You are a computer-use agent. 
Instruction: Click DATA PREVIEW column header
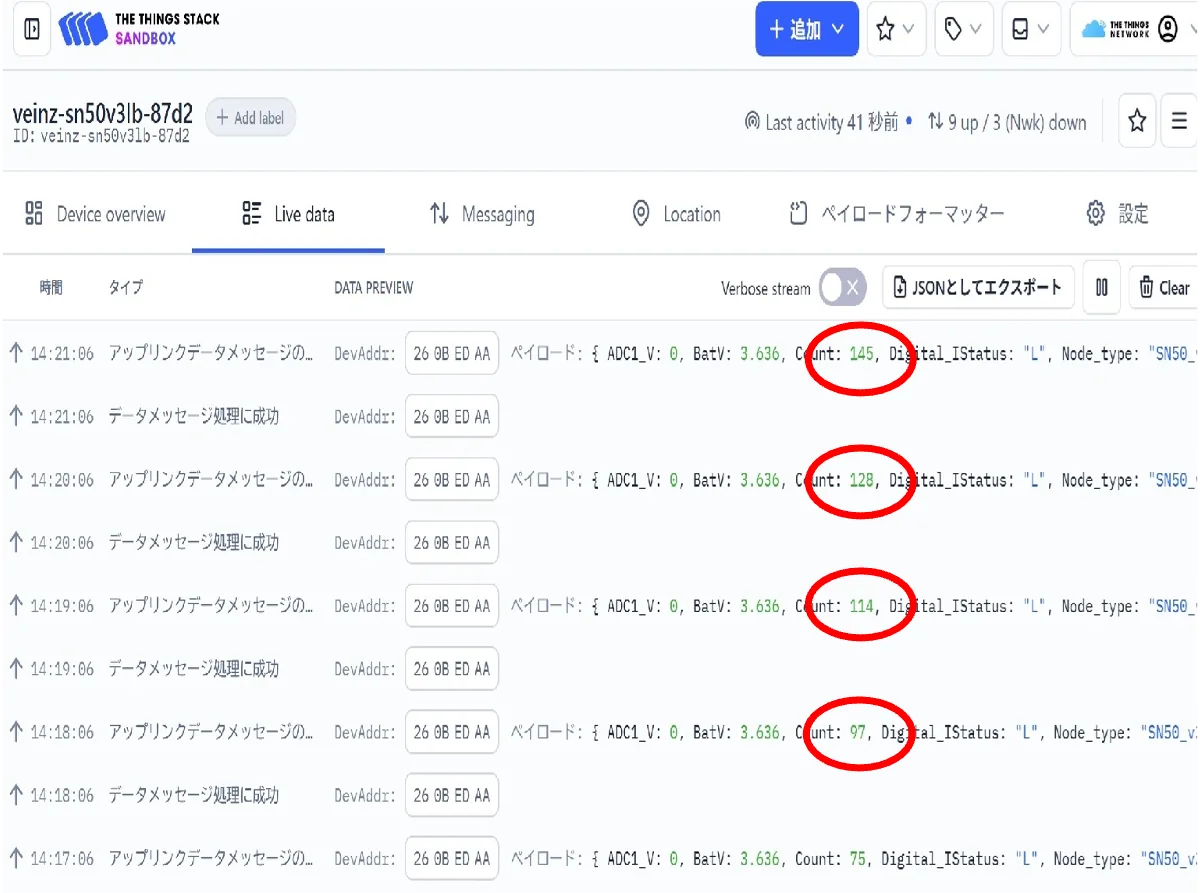(374, 288)
